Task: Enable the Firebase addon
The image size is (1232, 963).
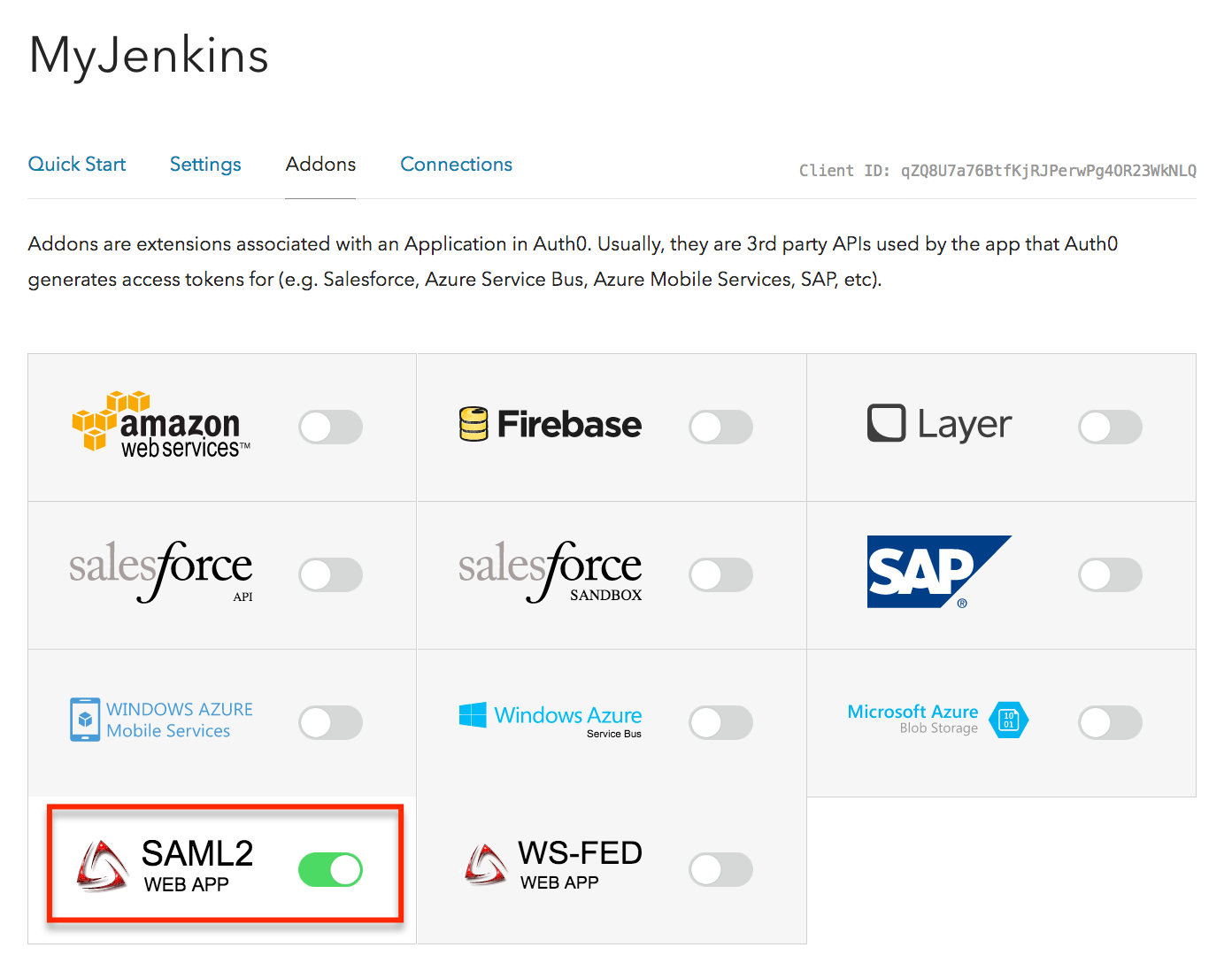Action: 720,427
